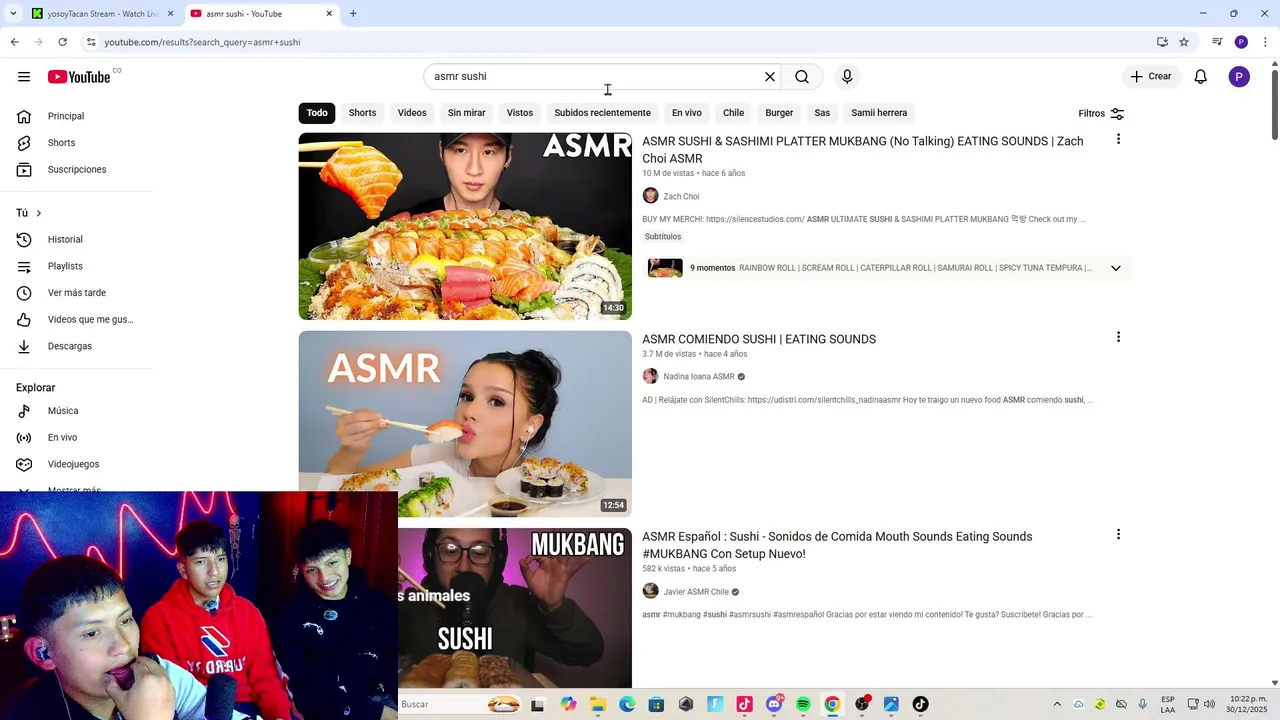Select the Shorts filter chip

point(362,113)
